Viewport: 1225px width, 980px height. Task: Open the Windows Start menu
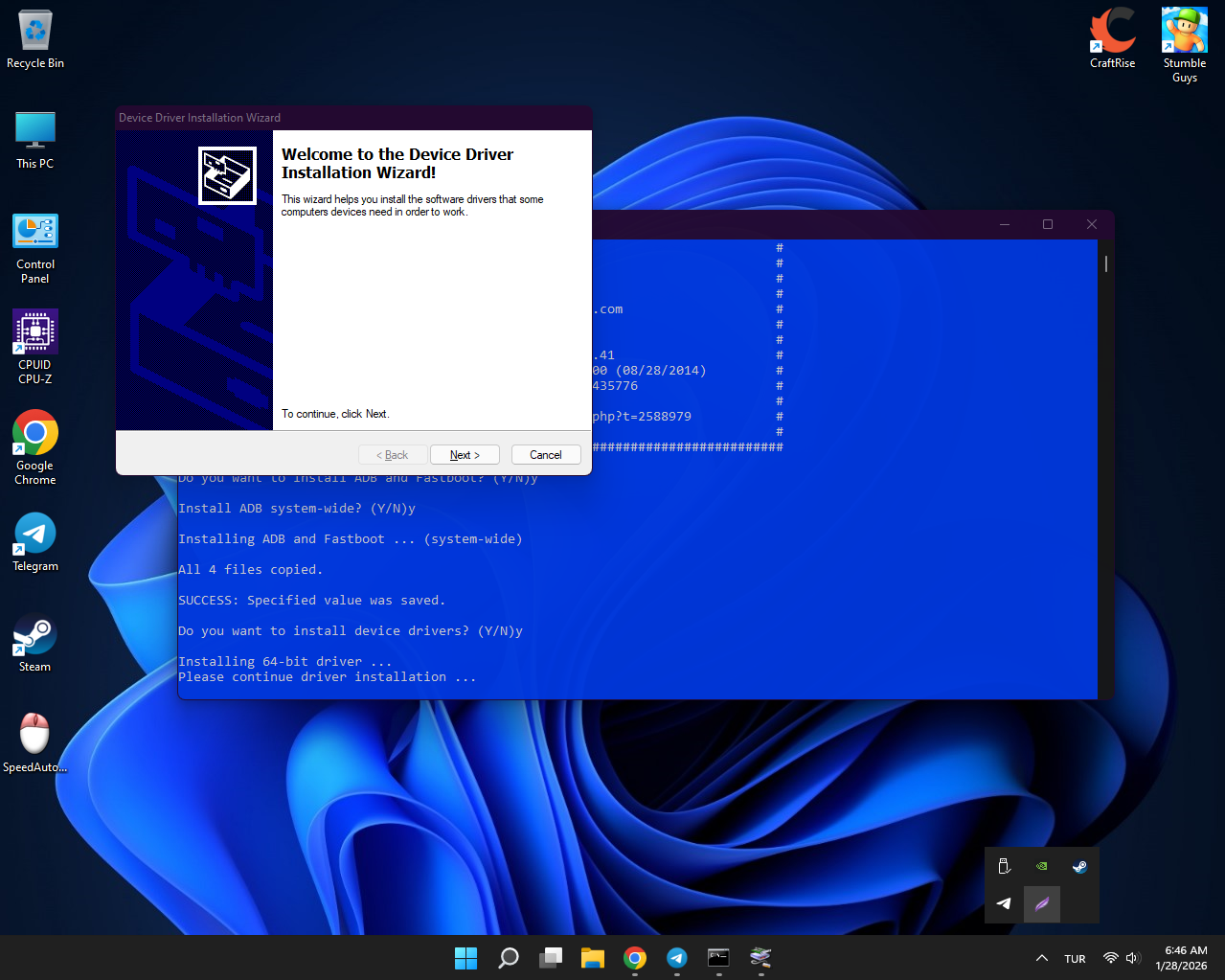466,958
